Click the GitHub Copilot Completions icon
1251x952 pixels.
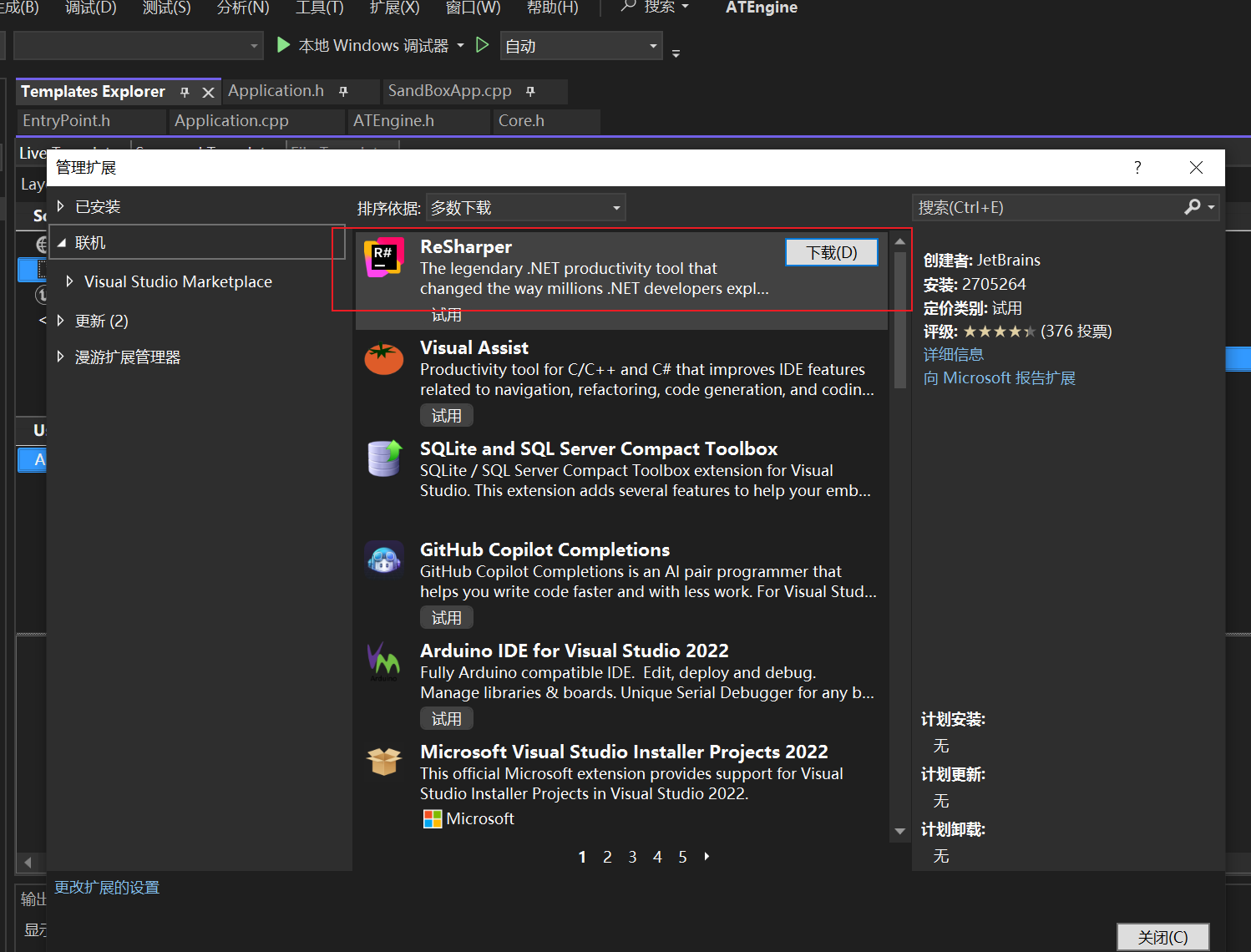[x=384, y=559]
